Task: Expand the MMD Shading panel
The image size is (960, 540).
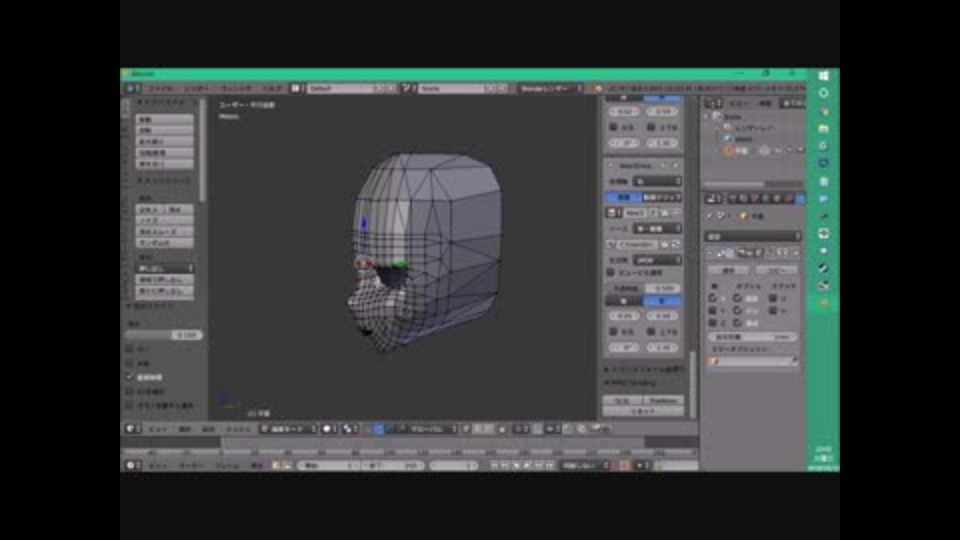Action: click(631, 382)
